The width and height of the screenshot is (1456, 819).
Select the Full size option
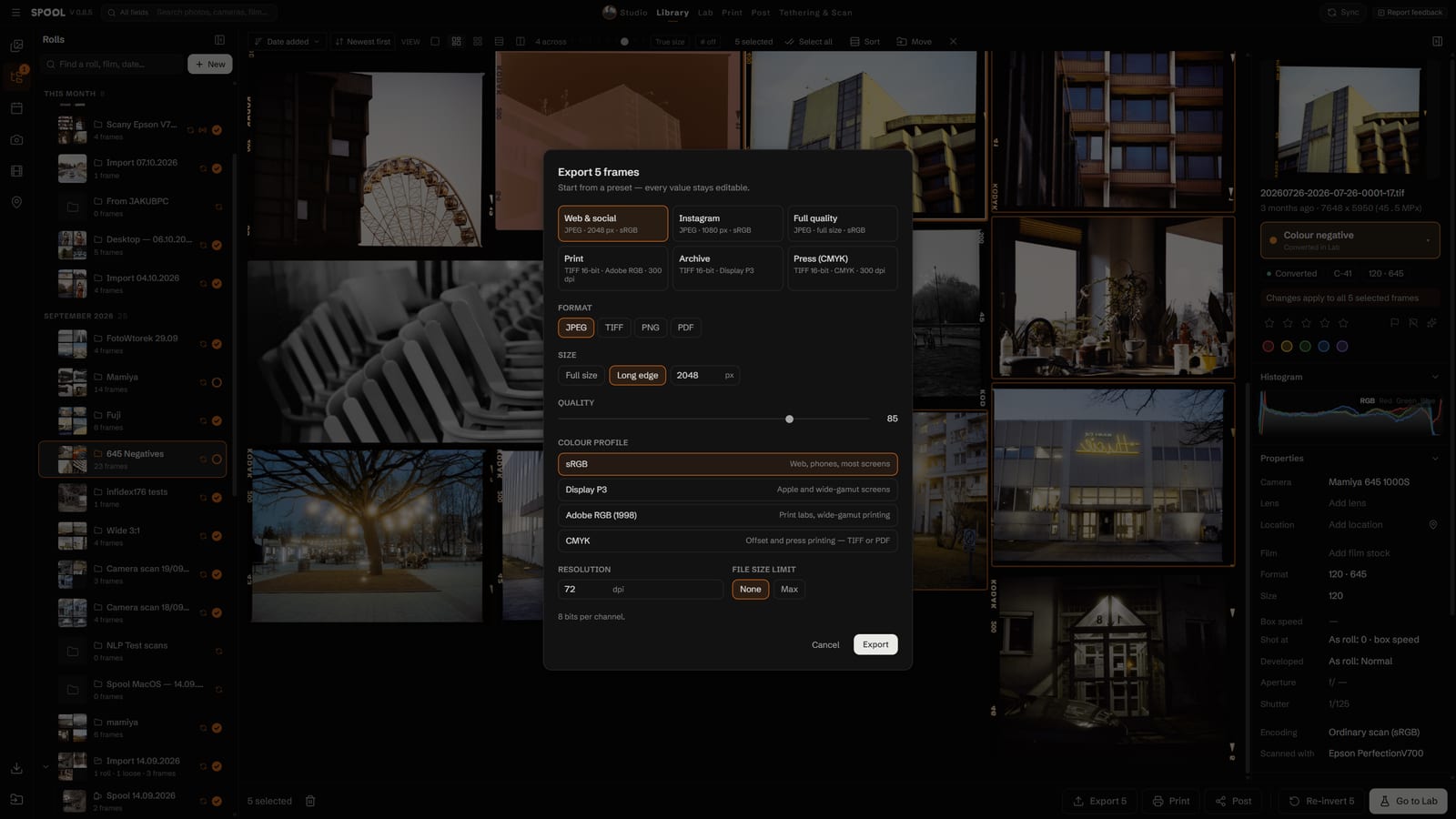click(x=581, y=375)
